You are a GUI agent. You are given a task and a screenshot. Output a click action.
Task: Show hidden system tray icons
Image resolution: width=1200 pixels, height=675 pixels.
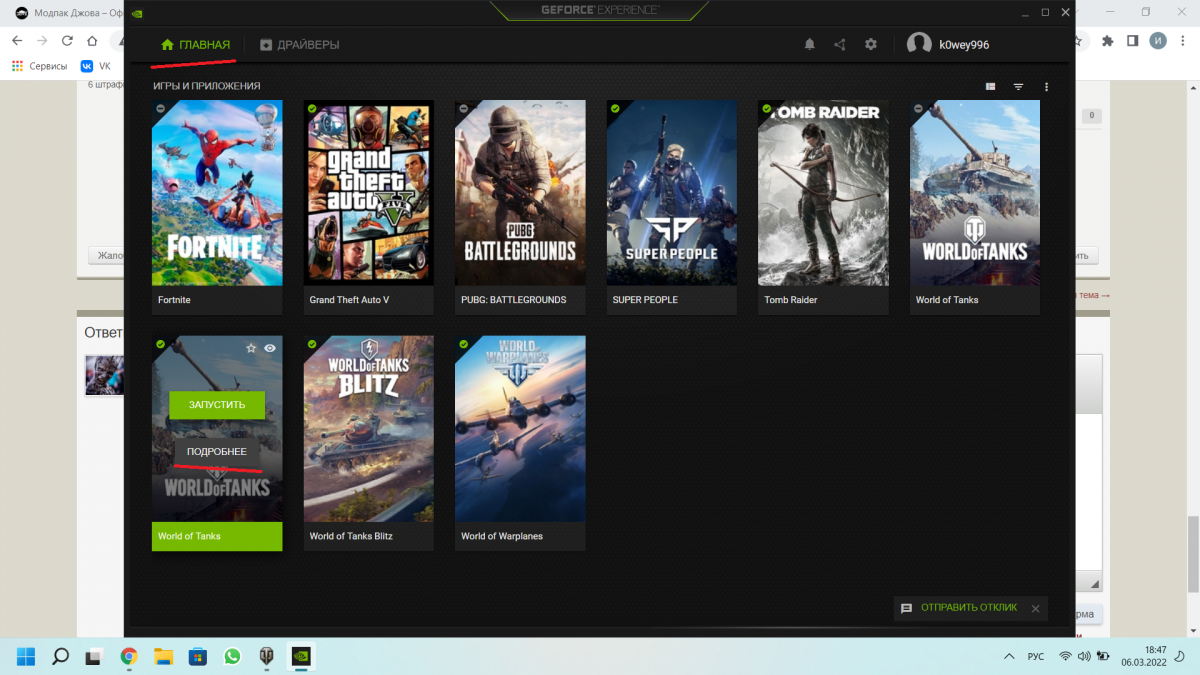coord(1007,657)
